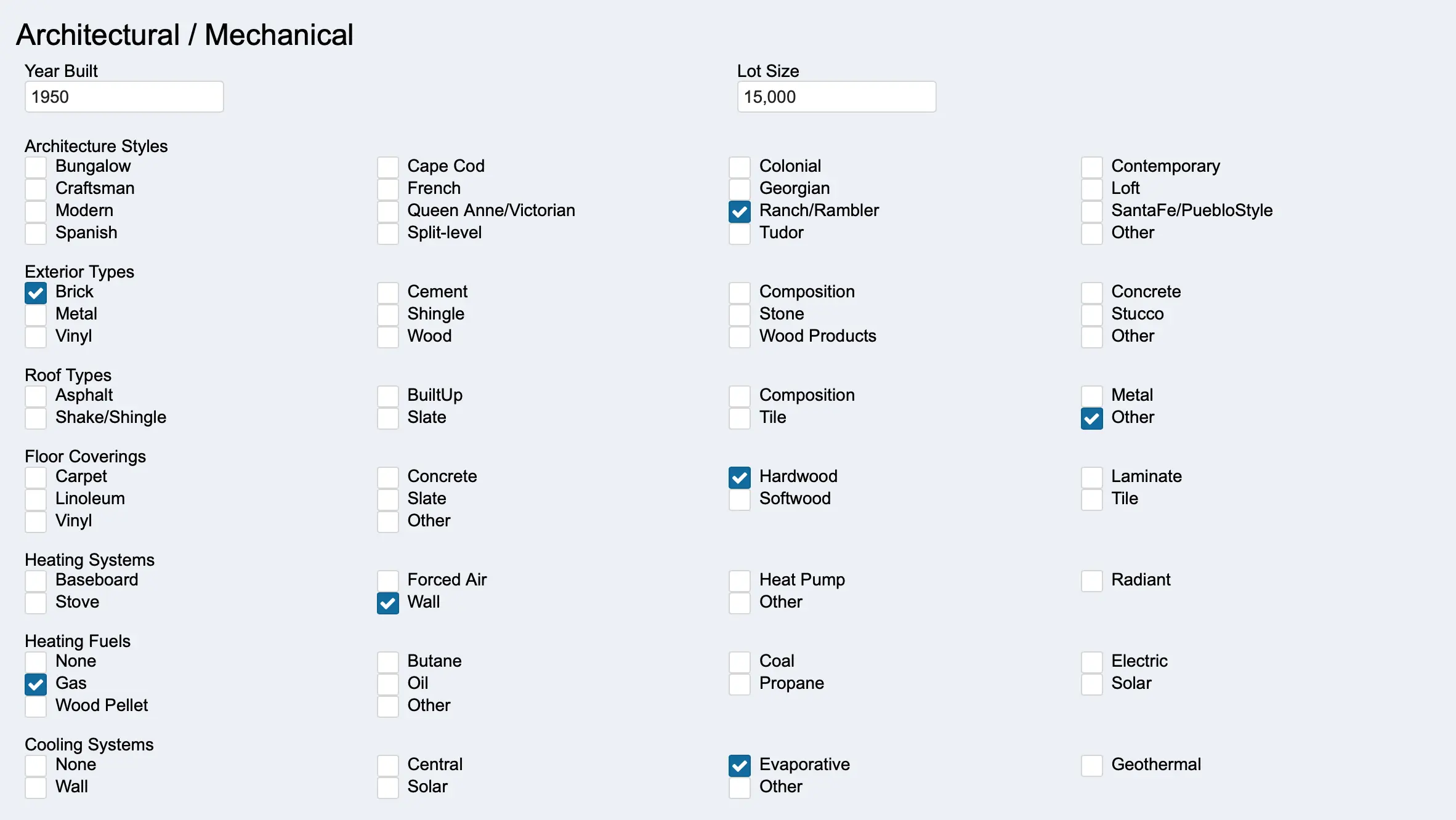The height and width of the screenshot is (820, 1456).
Task: Uncheck the Other roof type
Action: tap(1091, 418)
